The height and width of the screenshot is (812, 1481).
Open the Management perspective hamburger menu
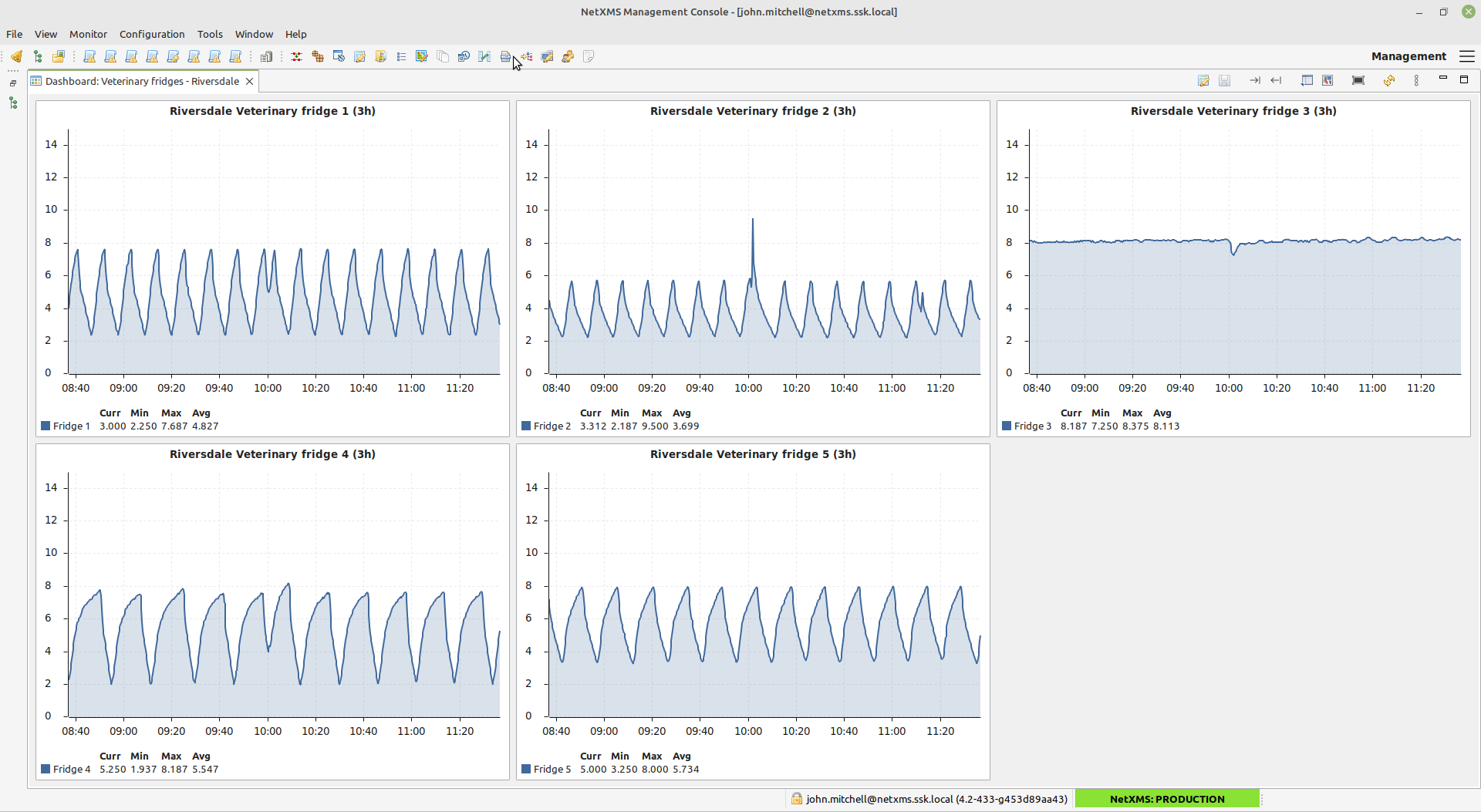(x=1467, y=56)
